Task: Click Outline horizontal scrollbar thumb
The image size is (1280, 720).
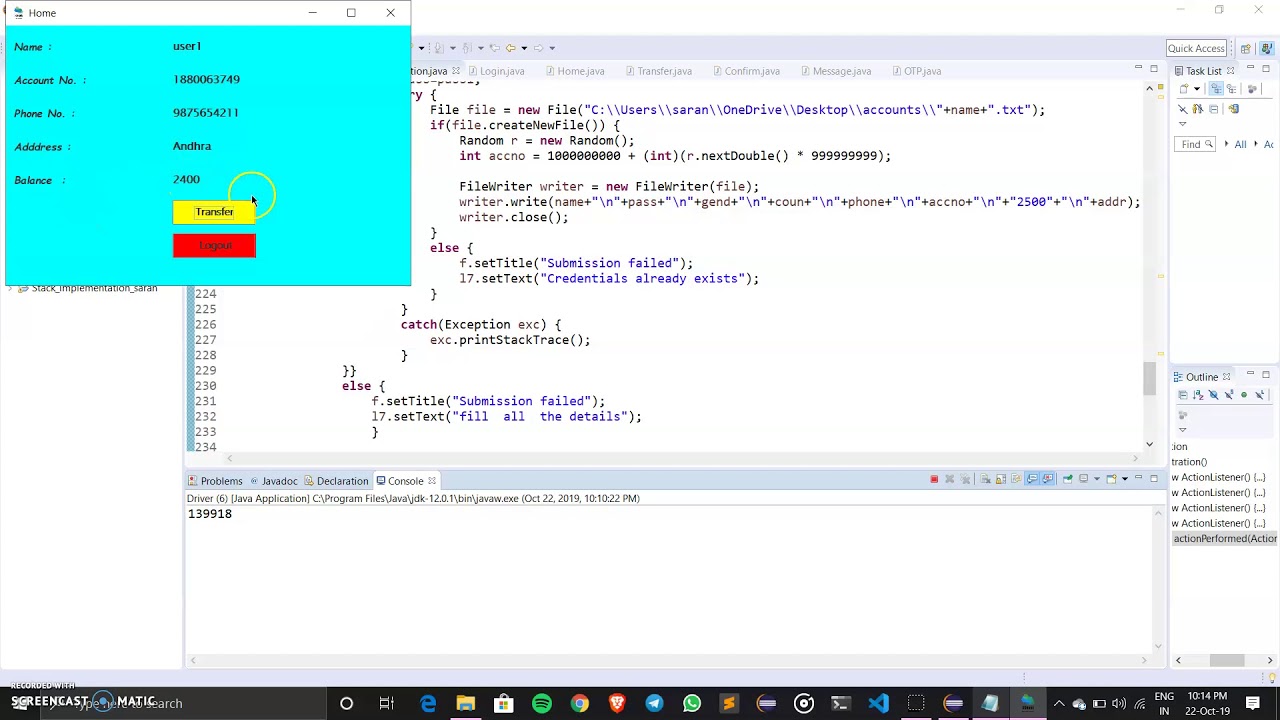Action: [x=1226, y=660]
